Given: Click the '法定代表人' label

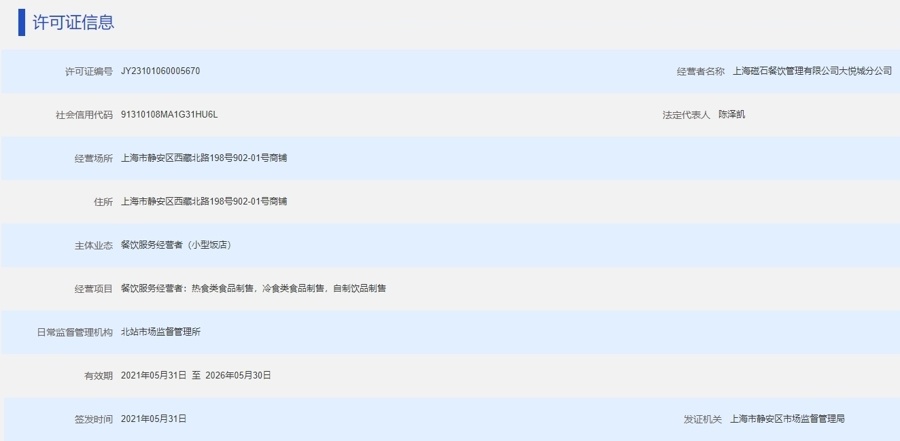Looking at the screenshot, I should coord(686,115).
